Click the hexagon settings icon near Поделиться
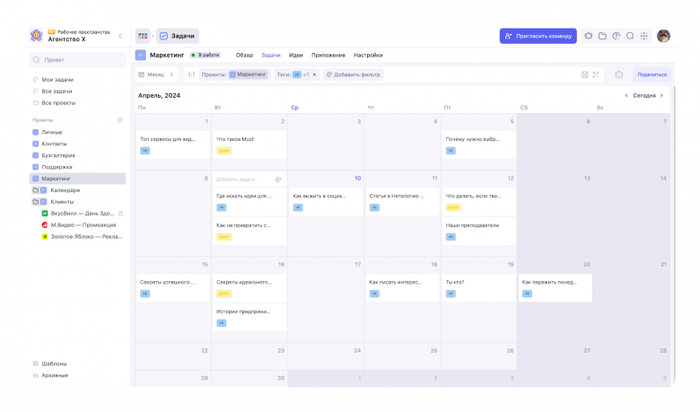Screen dimensions: 700x412 (619, 75)
